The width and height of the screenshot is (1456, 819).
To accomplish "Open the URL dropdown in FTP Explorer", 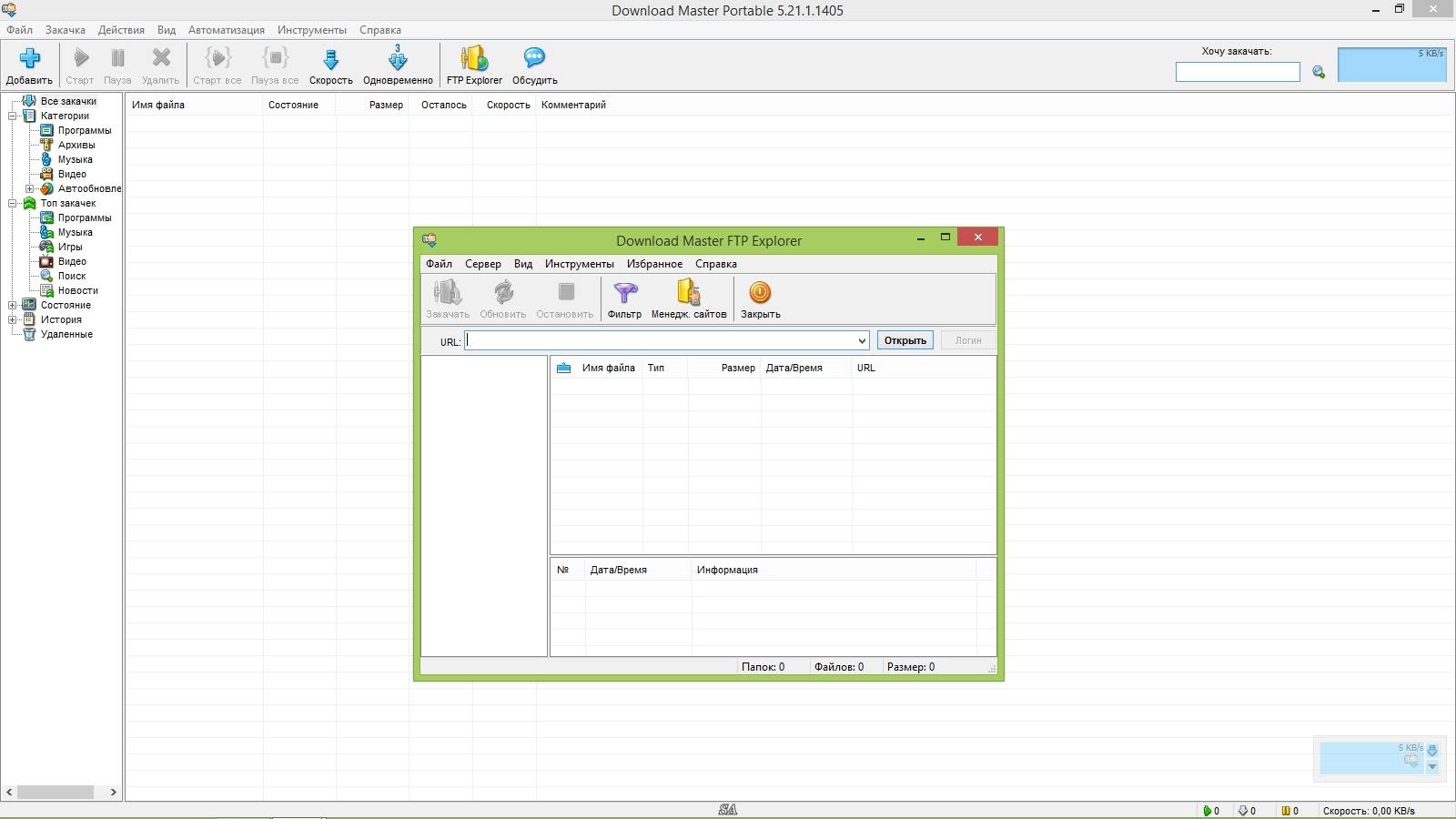I will point(862,340).
